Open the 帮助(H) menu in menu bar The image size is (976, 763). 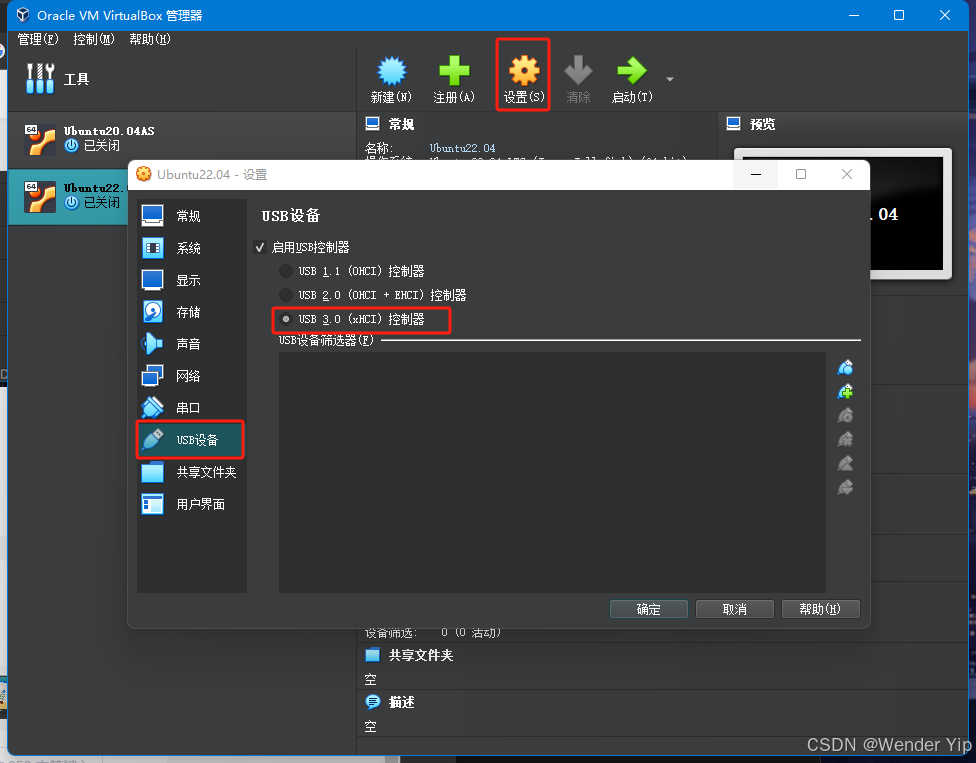pos(149,39)
